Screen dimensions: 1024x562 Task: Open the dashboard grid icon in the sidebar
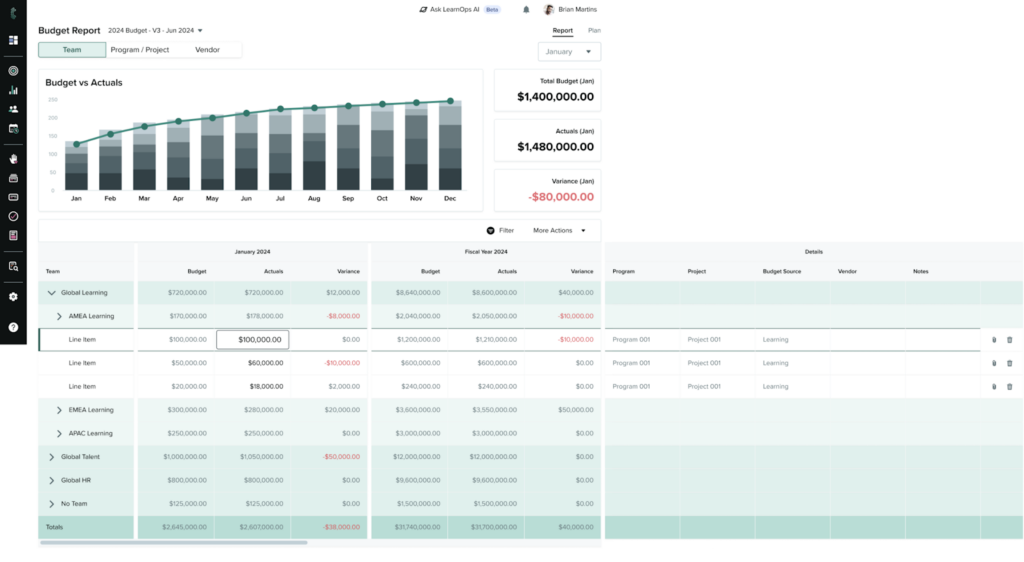(13, 41)
